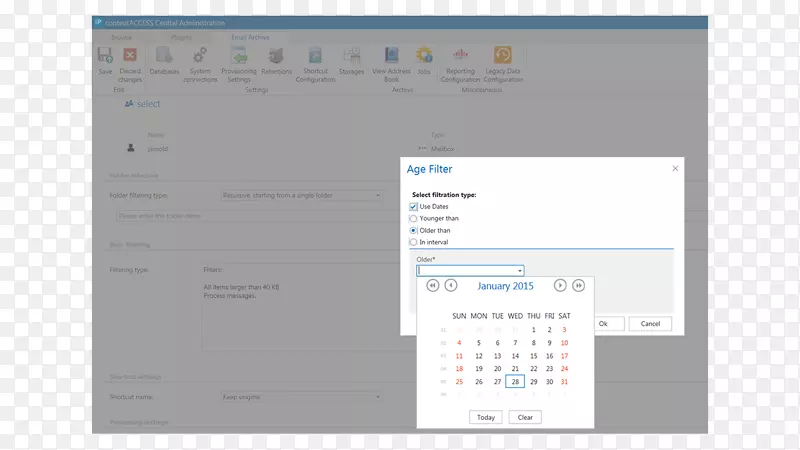This screenshot has width=800, height=450.
Task: Select January 25 in the calendar
Action: pyautogui.click(x=459, y=382)
